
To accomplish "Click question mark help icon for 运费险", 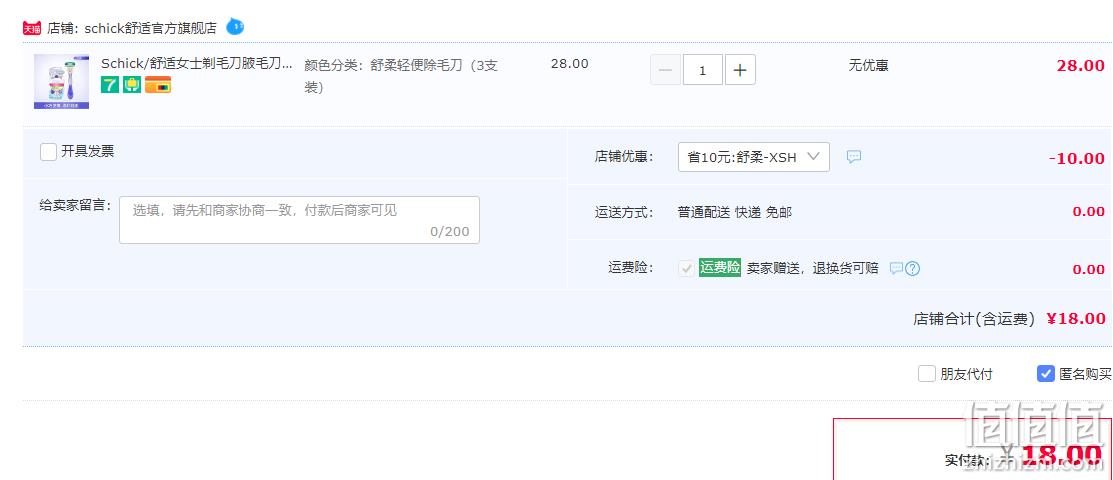I will [x=913, y=268].
